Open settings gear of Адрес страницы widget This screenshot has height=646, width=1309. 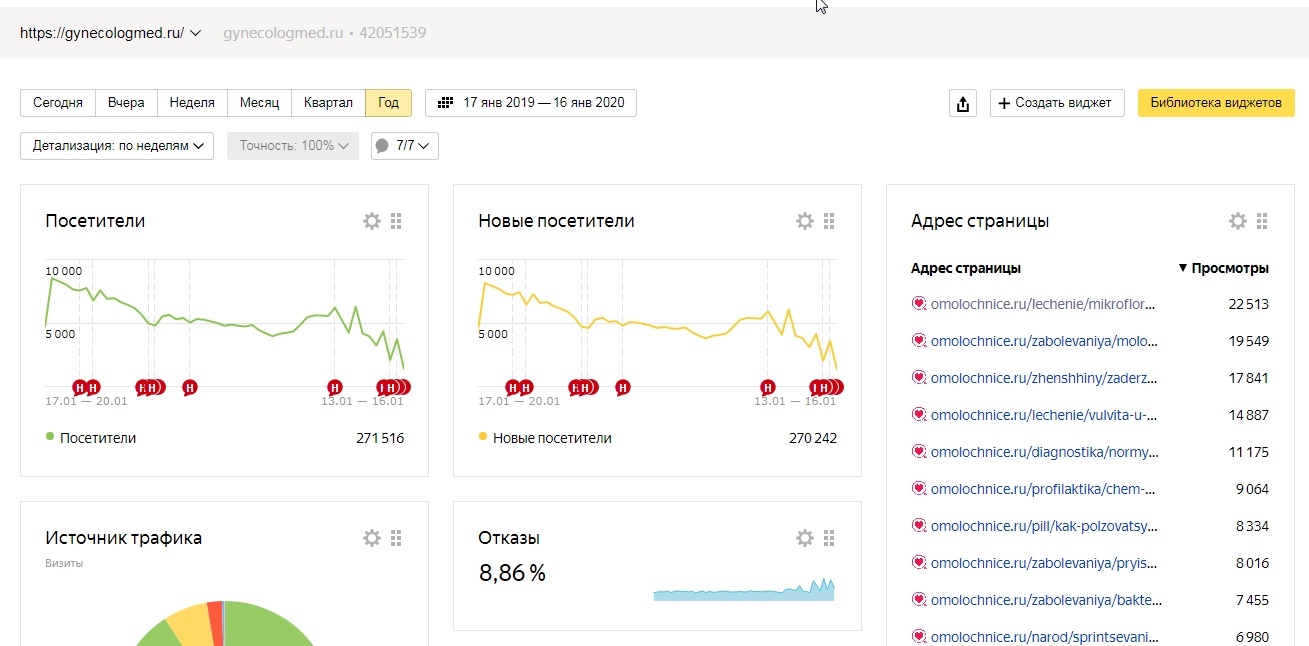(1238, 221)
